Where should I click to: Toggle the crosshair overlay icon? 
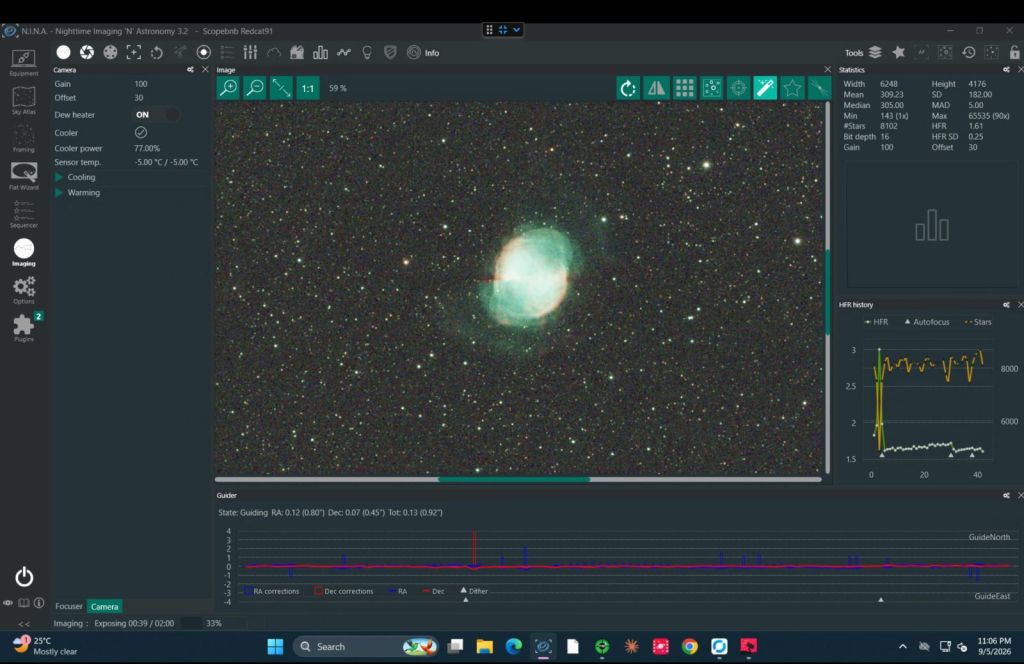pyautogui.click(x=738, y=88)
